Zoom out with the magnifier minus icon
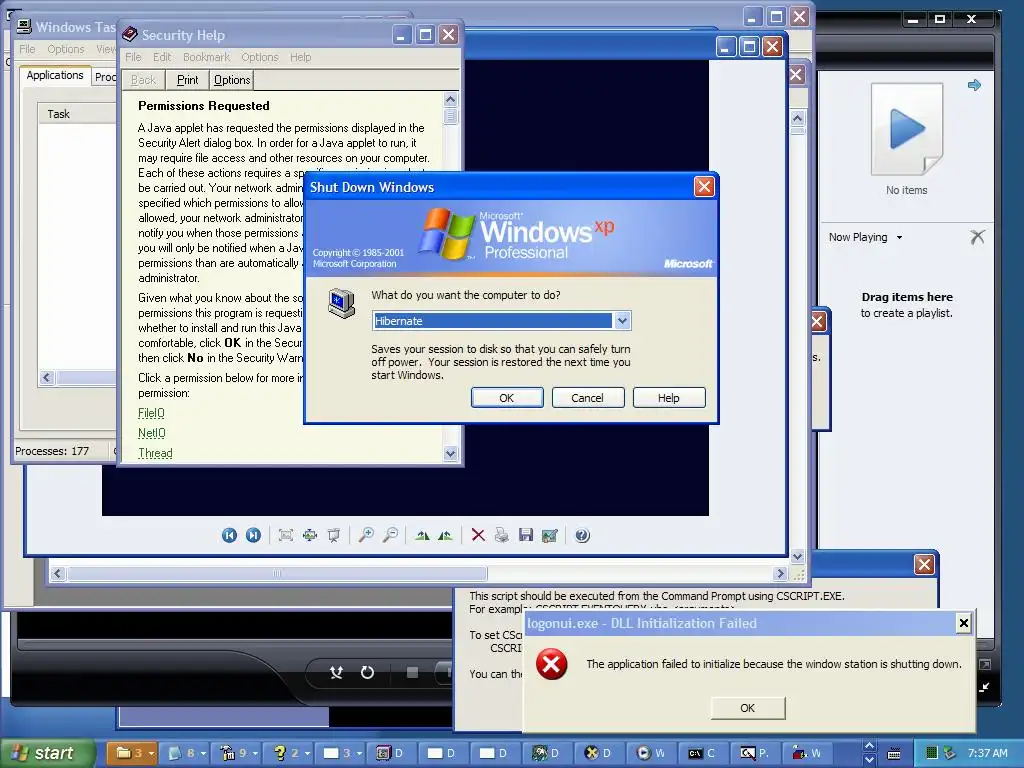1024x768 pixels. [x=391, y=536]
